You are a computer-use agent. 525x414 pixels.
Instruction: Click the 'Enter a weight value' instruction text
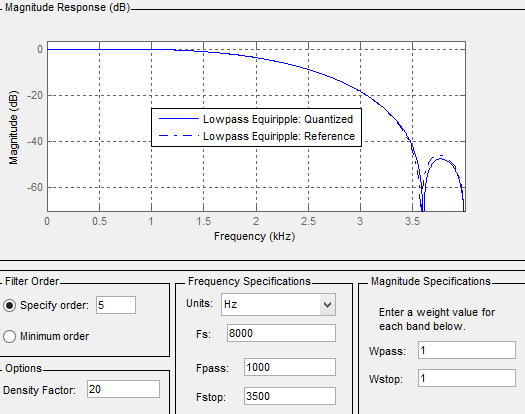point(437,319)
